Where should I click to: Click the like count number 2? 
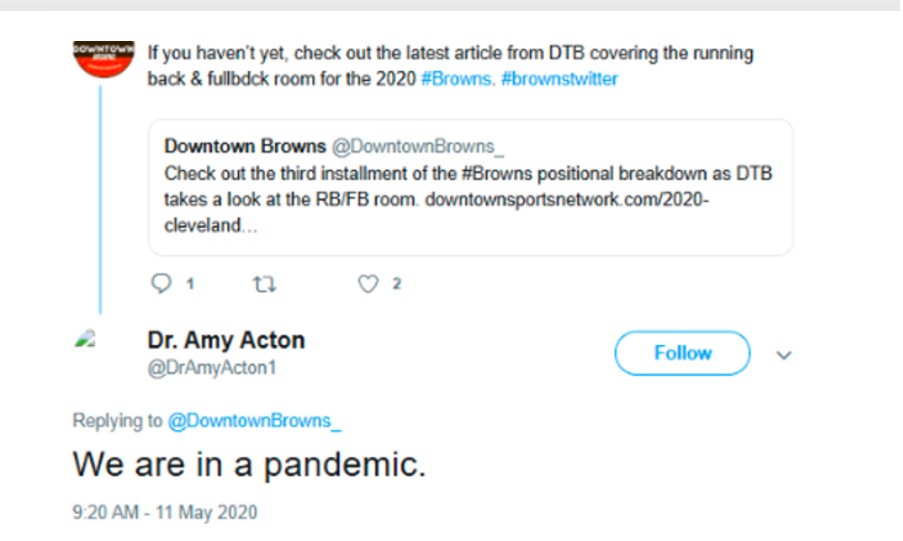[397, 284]
